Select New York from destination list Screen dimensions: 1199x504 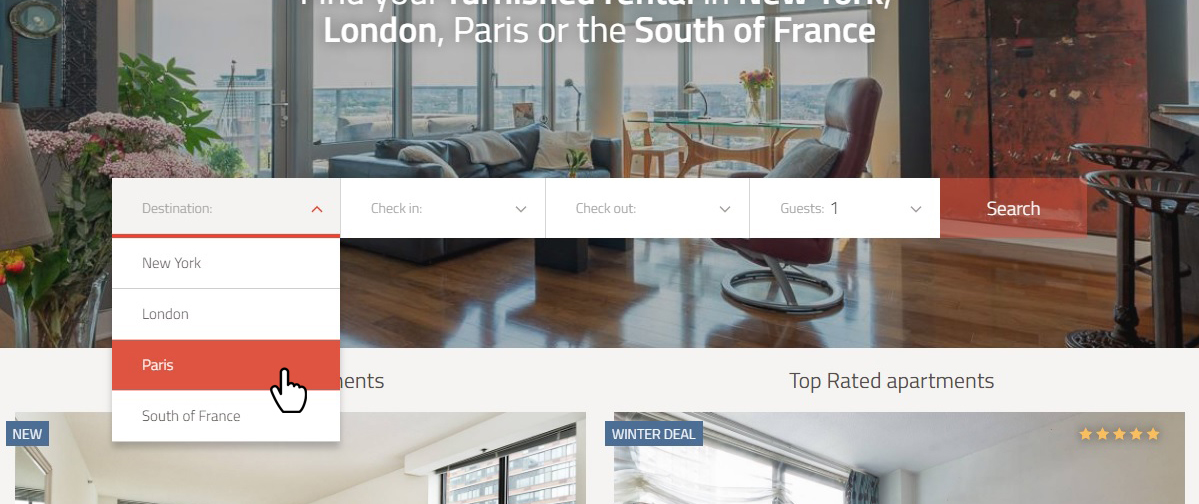(x=226, y=263)
